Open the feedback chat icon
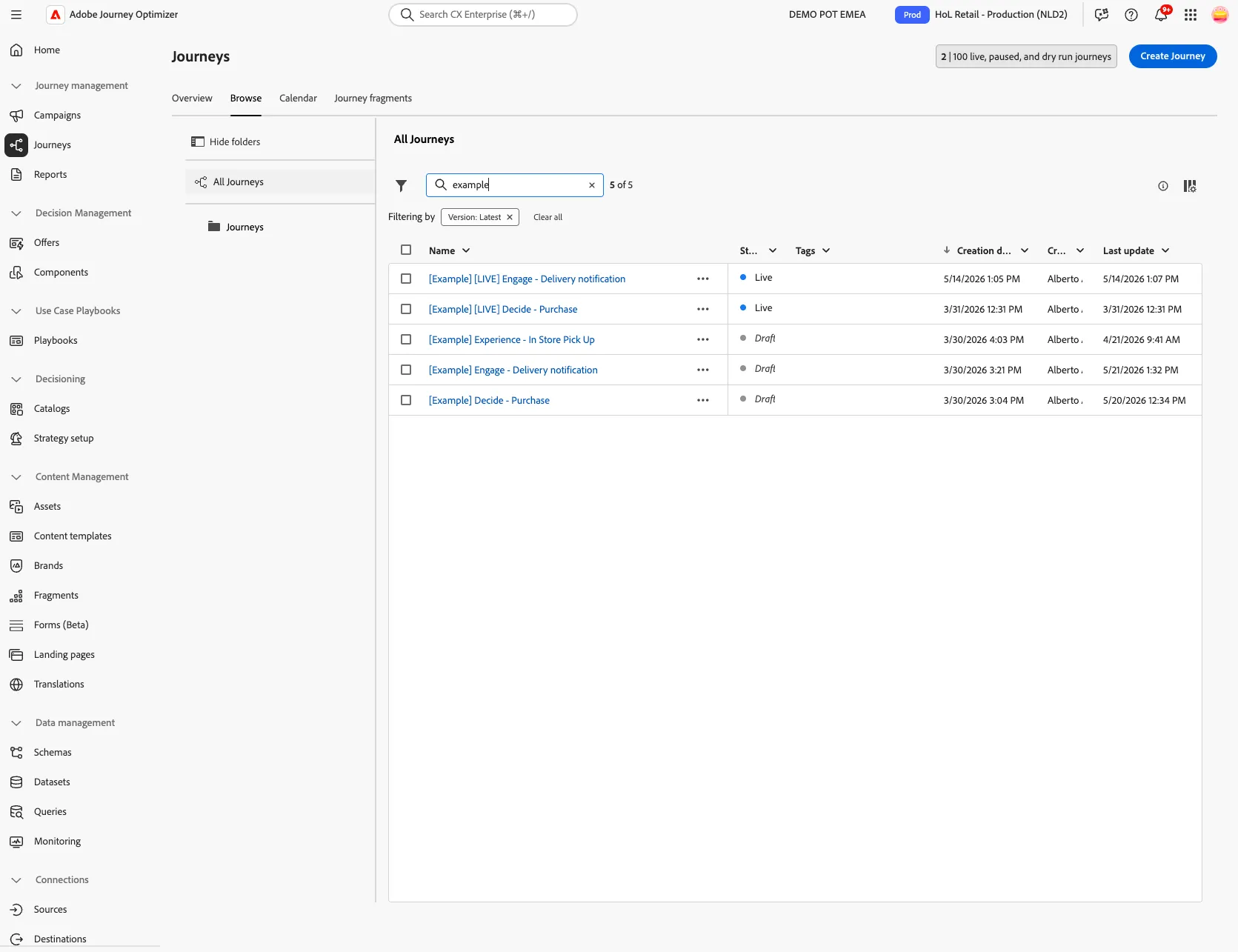 [1102, 15]
